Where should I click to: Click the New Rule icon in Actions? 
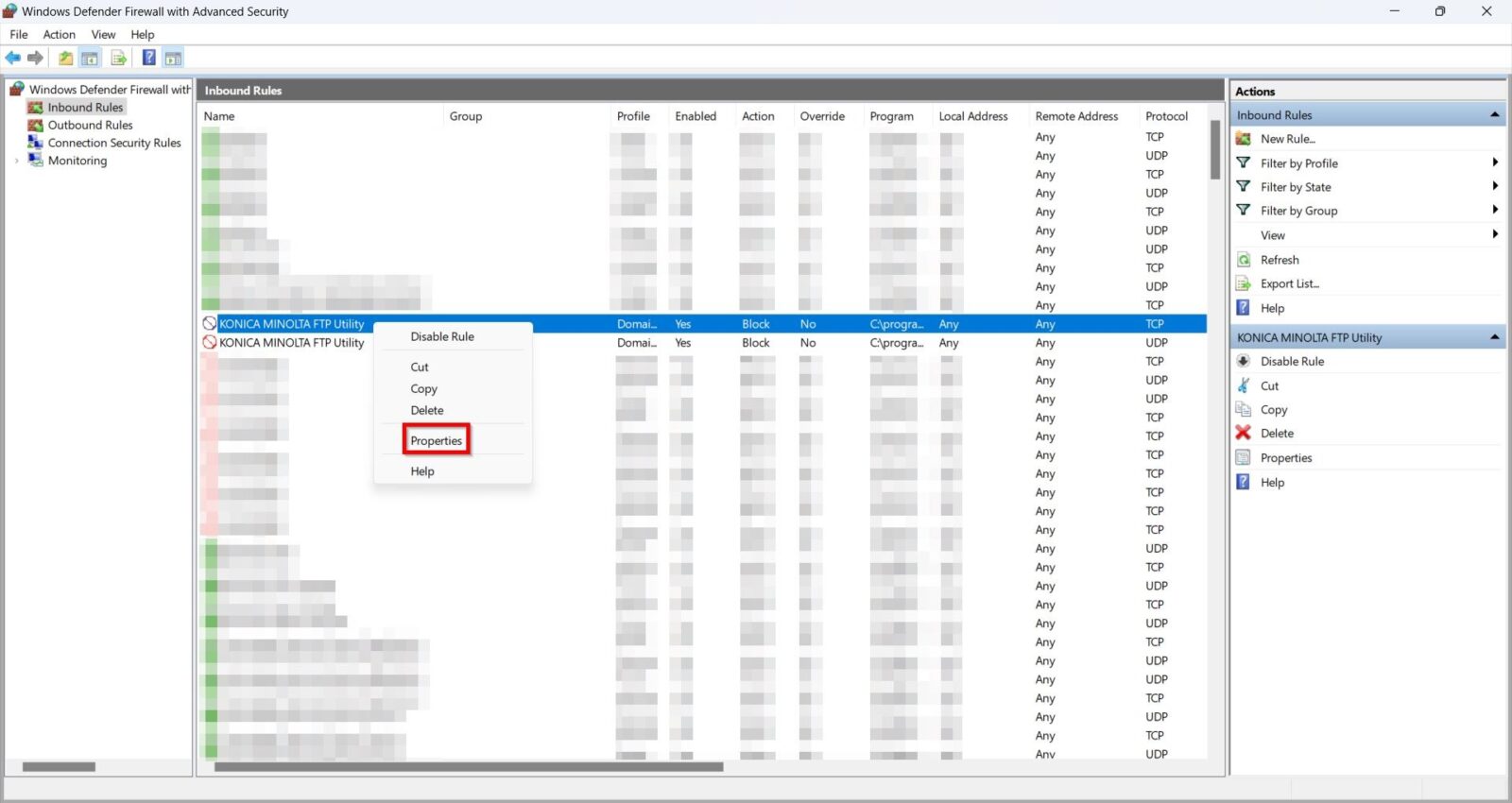coord(1244,139)
